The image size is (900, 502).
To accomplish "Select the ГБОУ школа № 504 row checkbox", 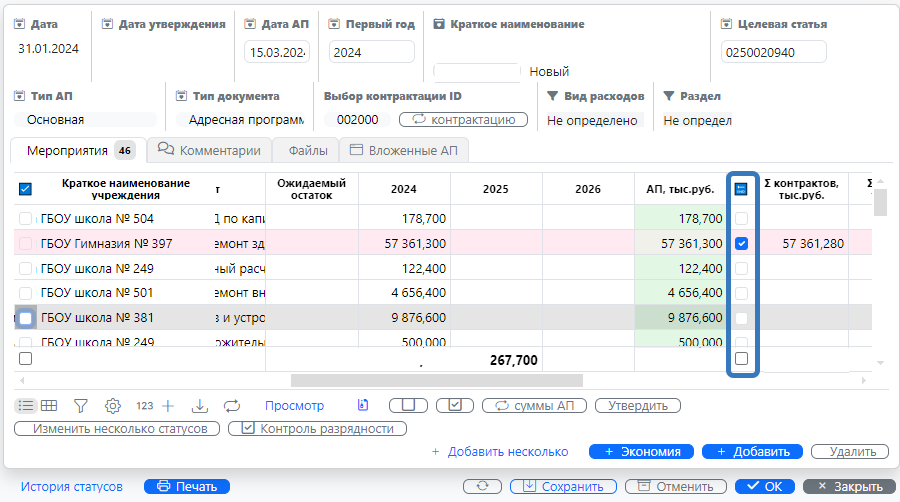I will click(26, 219).
